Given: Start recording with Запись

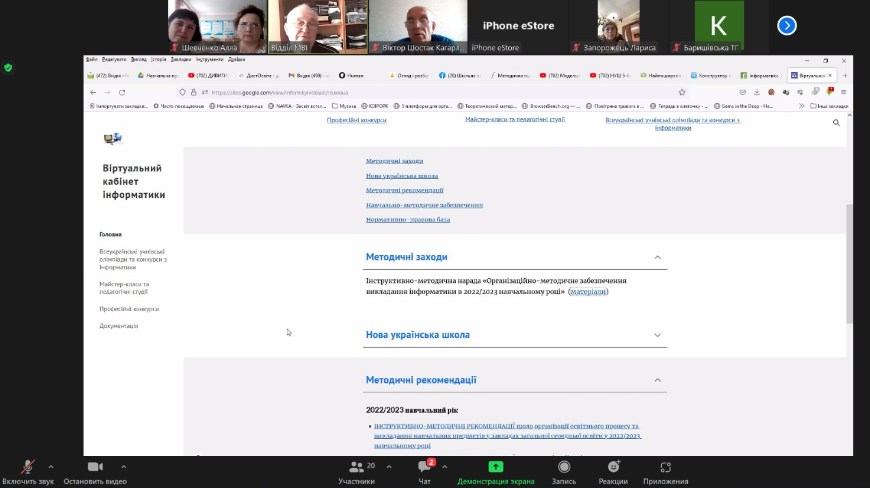Looking at the screenshot, I should (x=564, y=472).
